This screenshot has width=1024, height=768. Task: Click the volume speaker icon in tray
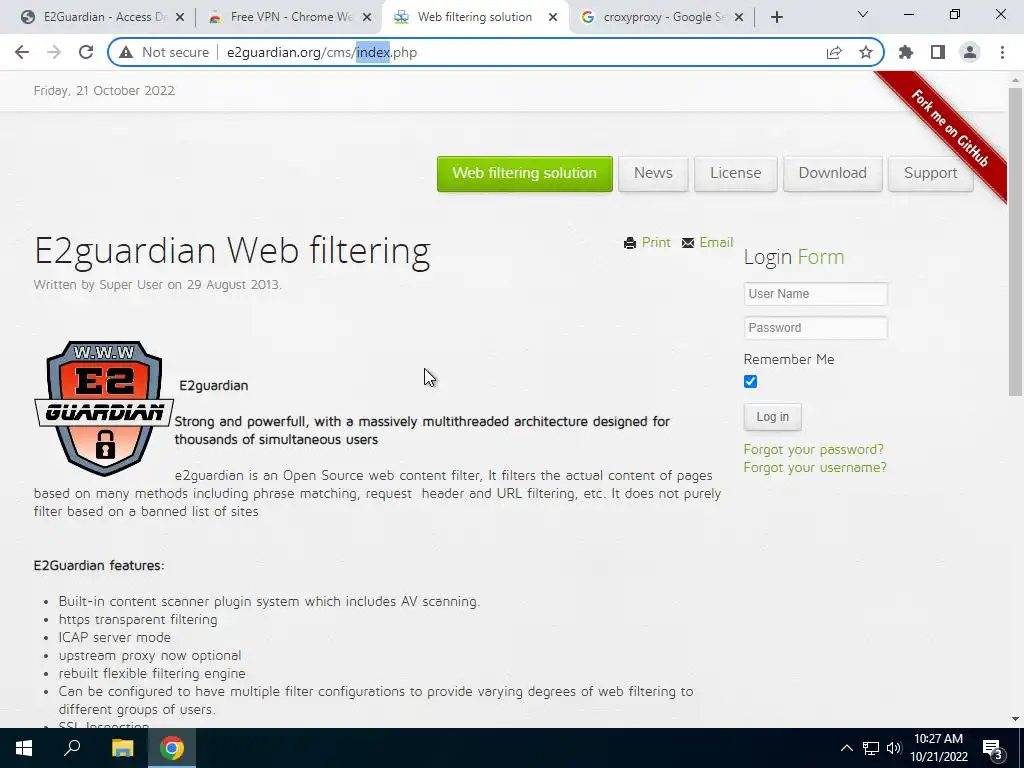pyautogui.click(x=894, y=748)
